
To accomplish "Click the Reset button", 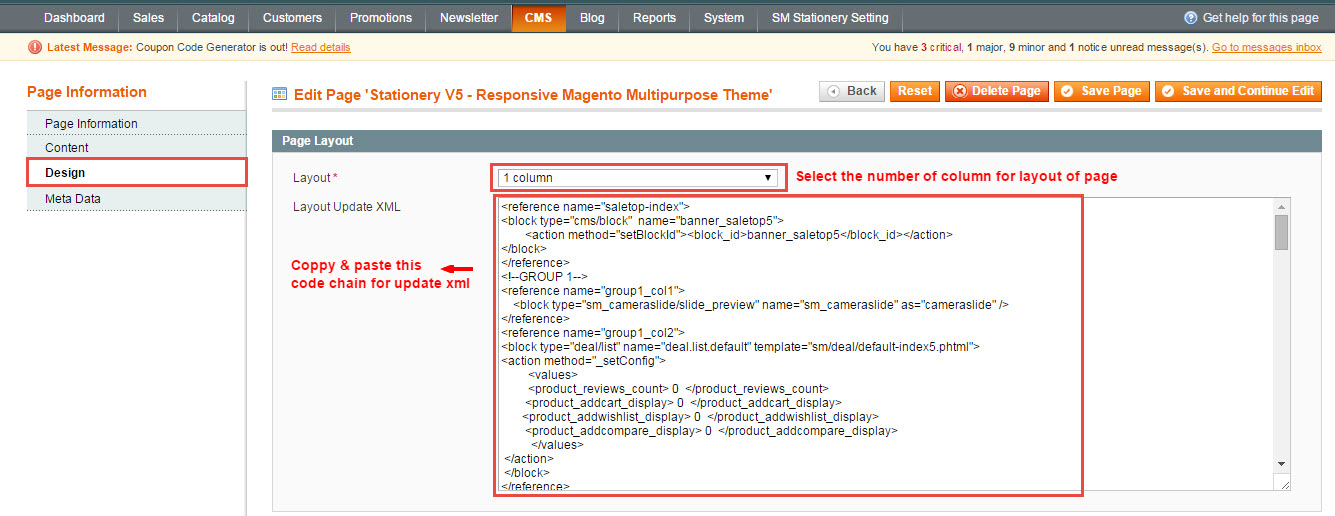I will (915, 91).
